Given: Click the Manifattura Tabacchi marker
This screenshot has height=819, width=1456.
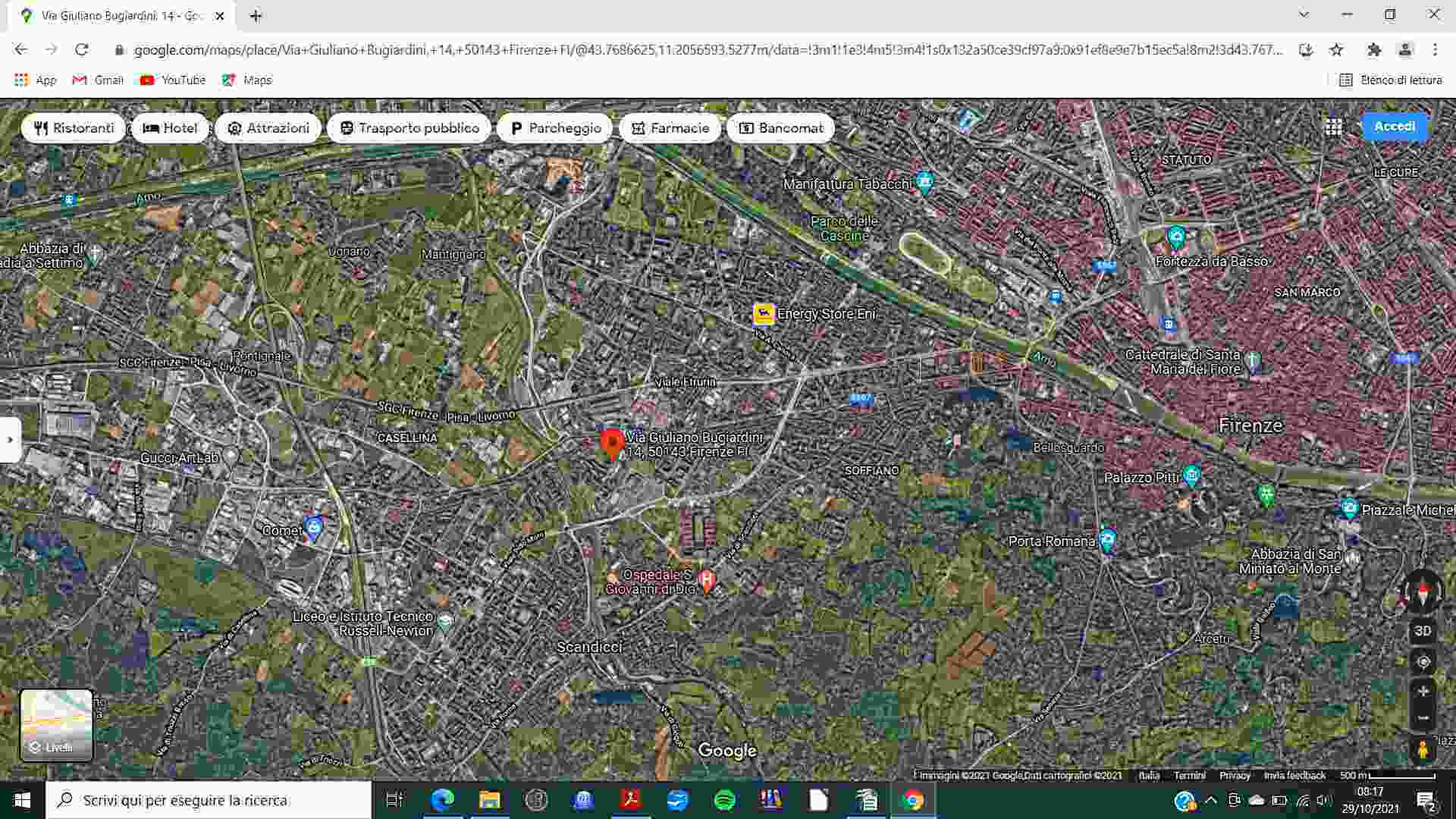Looking at the screenshot, I should (x=924, y=182).
